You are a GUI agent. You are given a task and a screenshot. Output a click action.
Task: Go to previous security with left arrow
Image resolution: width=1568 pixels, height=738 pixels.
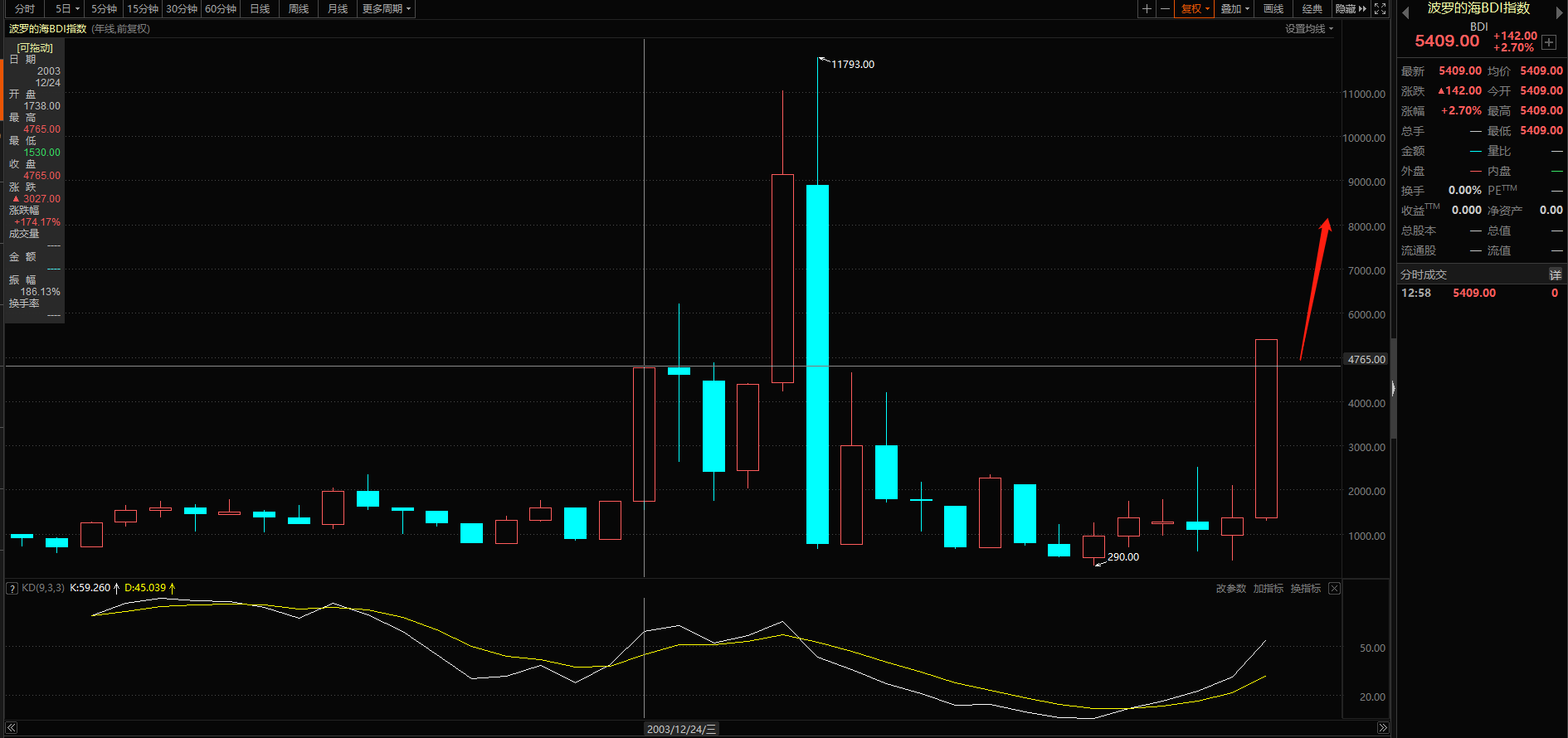coord(1406,12)
